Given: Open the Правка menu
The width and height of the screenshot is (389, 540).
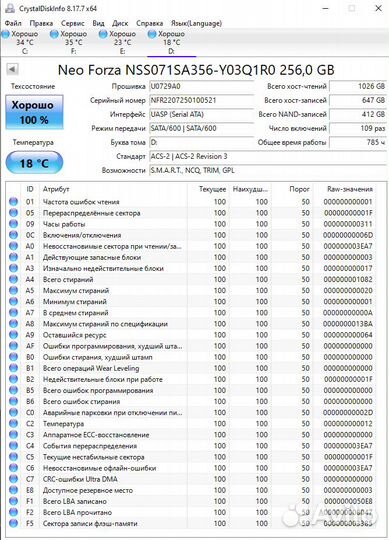Looking at the screenshot, I should coord(41,23).
